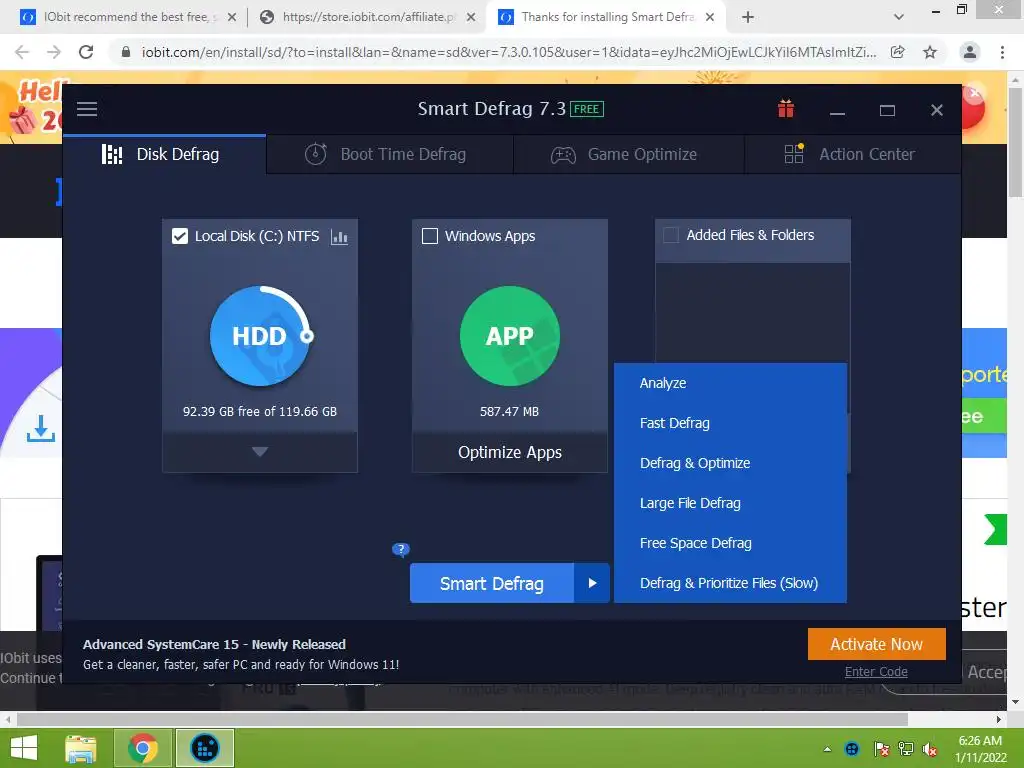
Task: Click the Chrome address bar URL
Action: 509,52
